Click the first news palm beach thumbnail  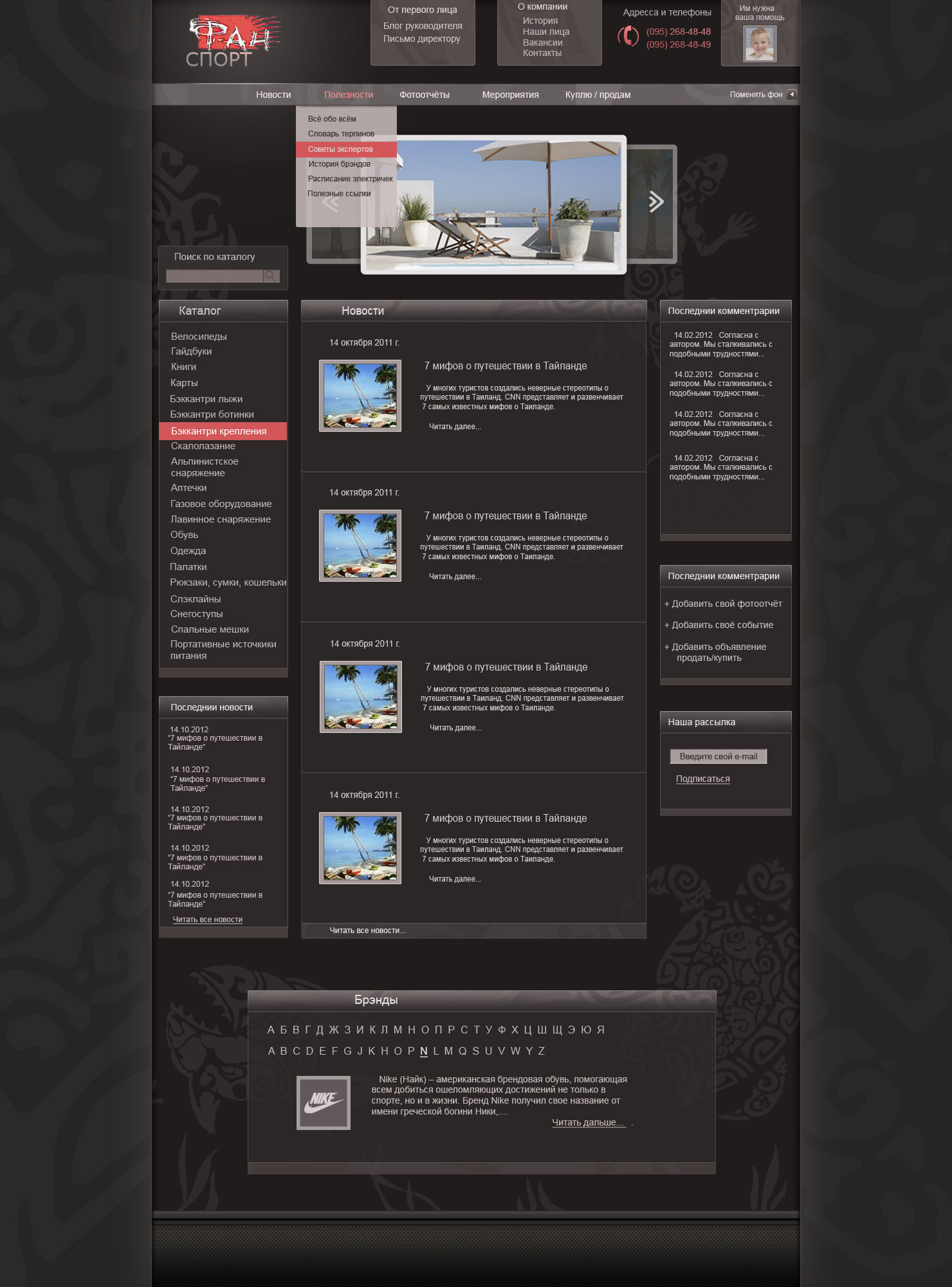point(360,396)
